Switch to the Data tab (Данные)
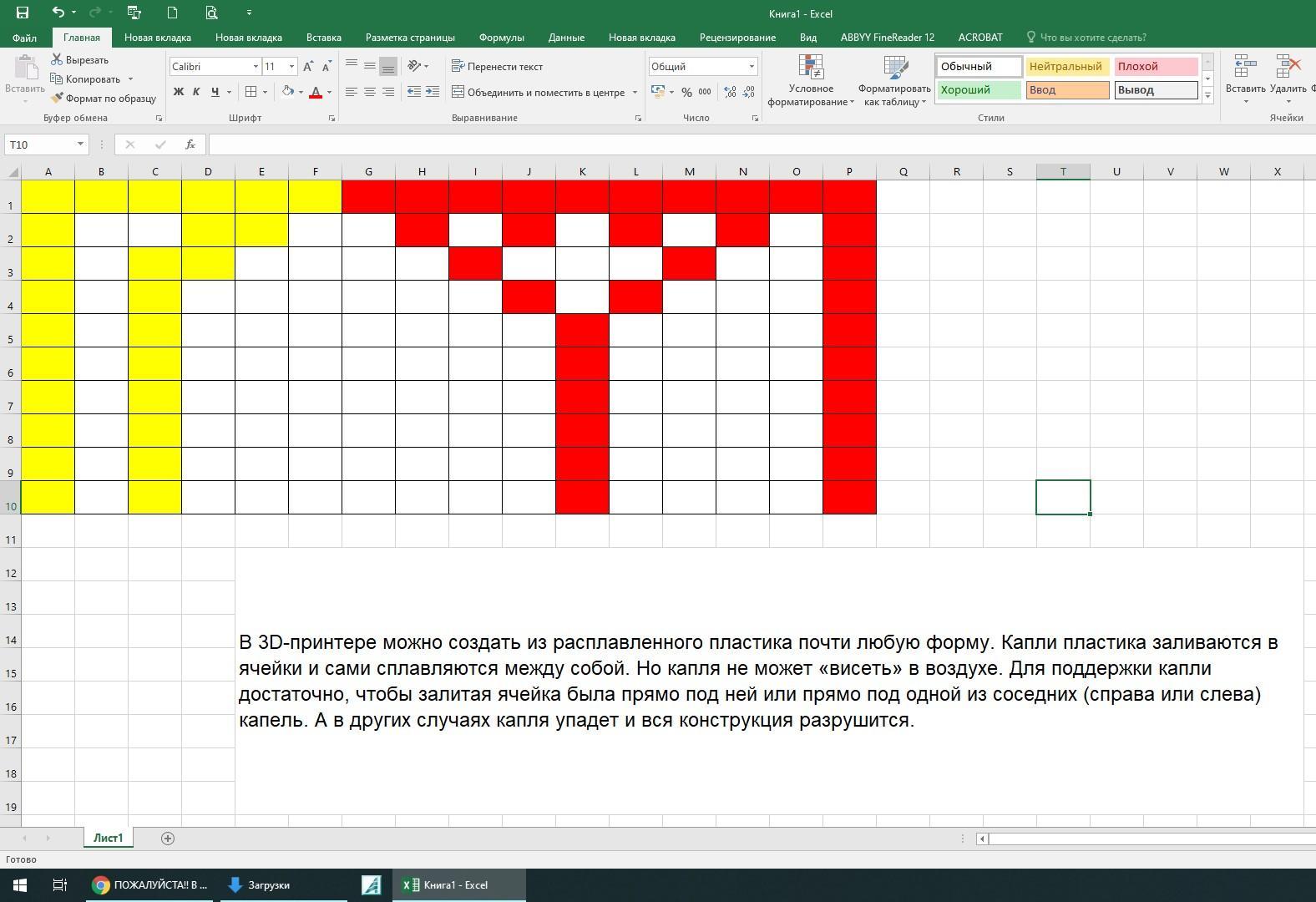This screenshot has height=902, width=1316. (x=566, y=38)
